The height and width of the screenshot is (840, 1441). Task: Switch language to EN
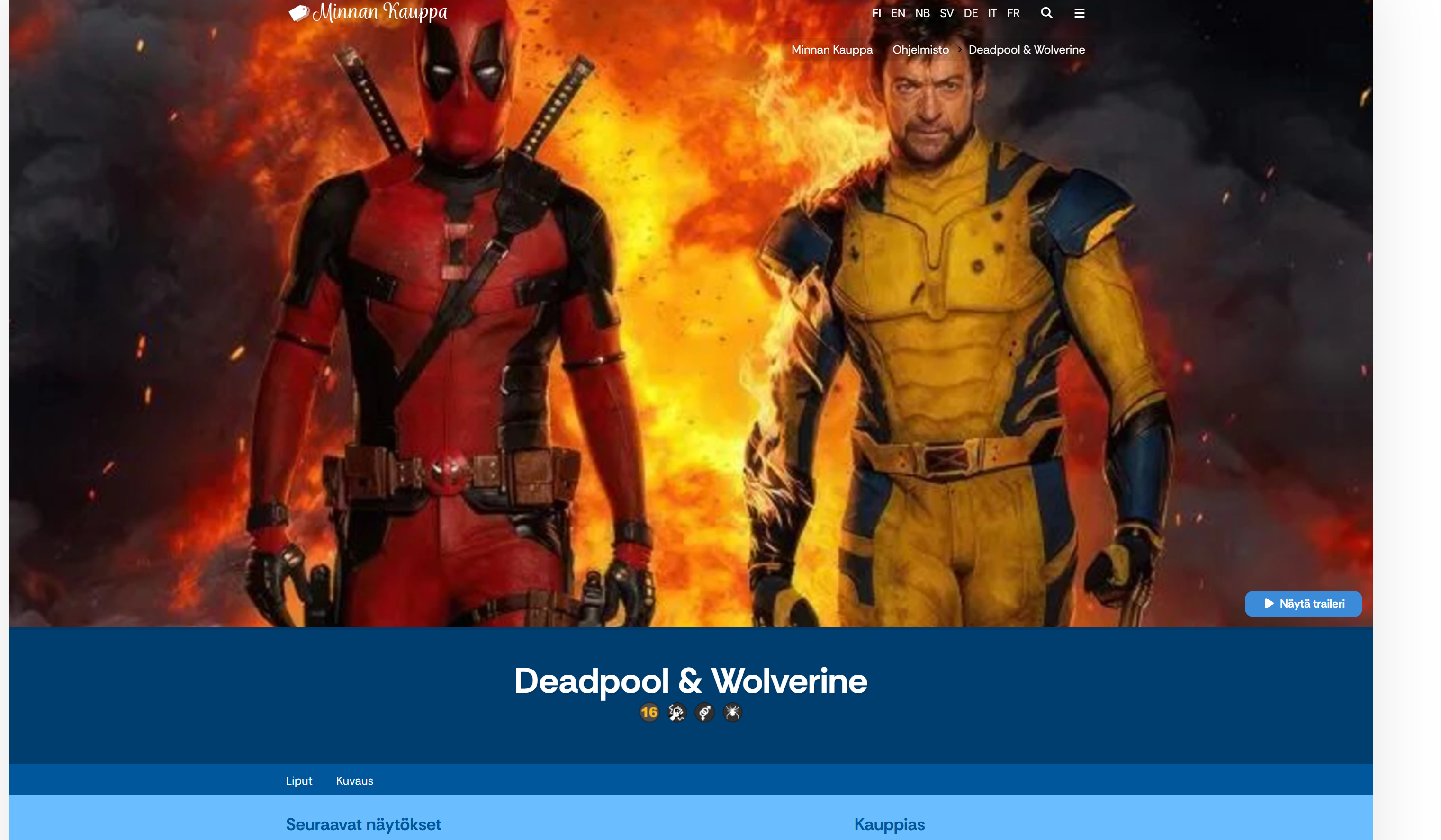click(x=898, y=13)
